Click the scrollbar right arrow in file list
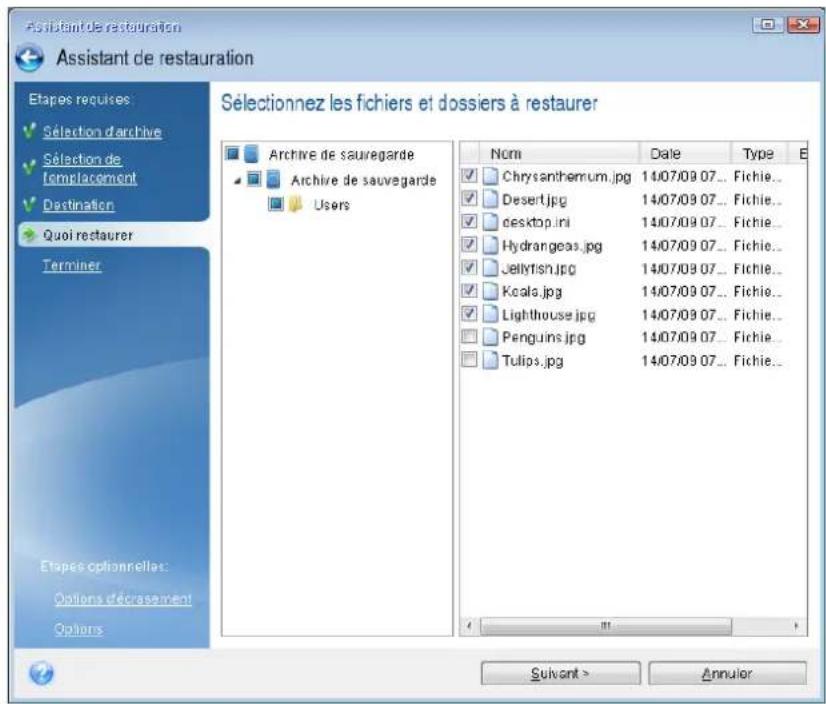 [796, 626]
